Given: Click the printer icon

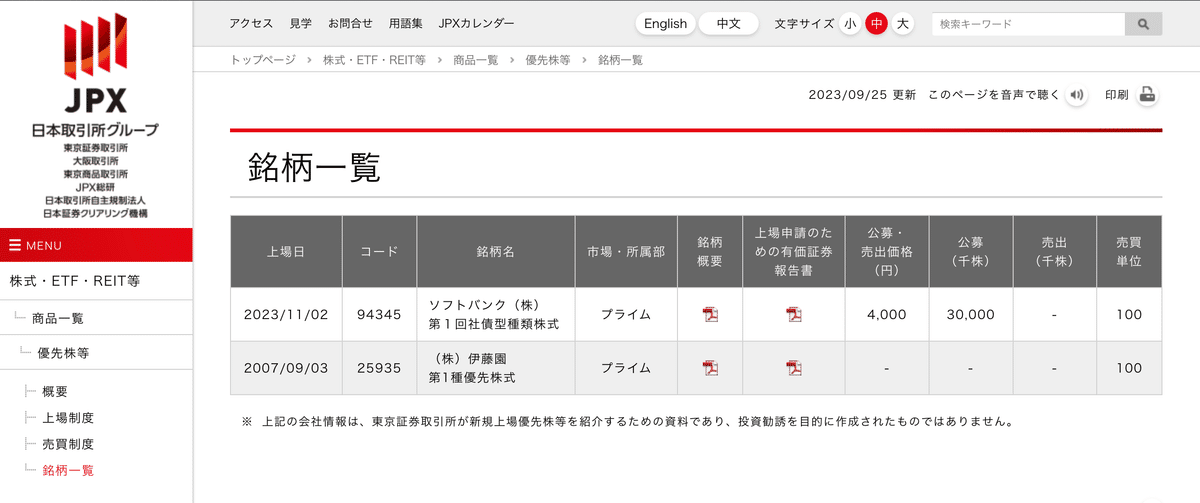Looking at the screenshot, I should 1148,95.
